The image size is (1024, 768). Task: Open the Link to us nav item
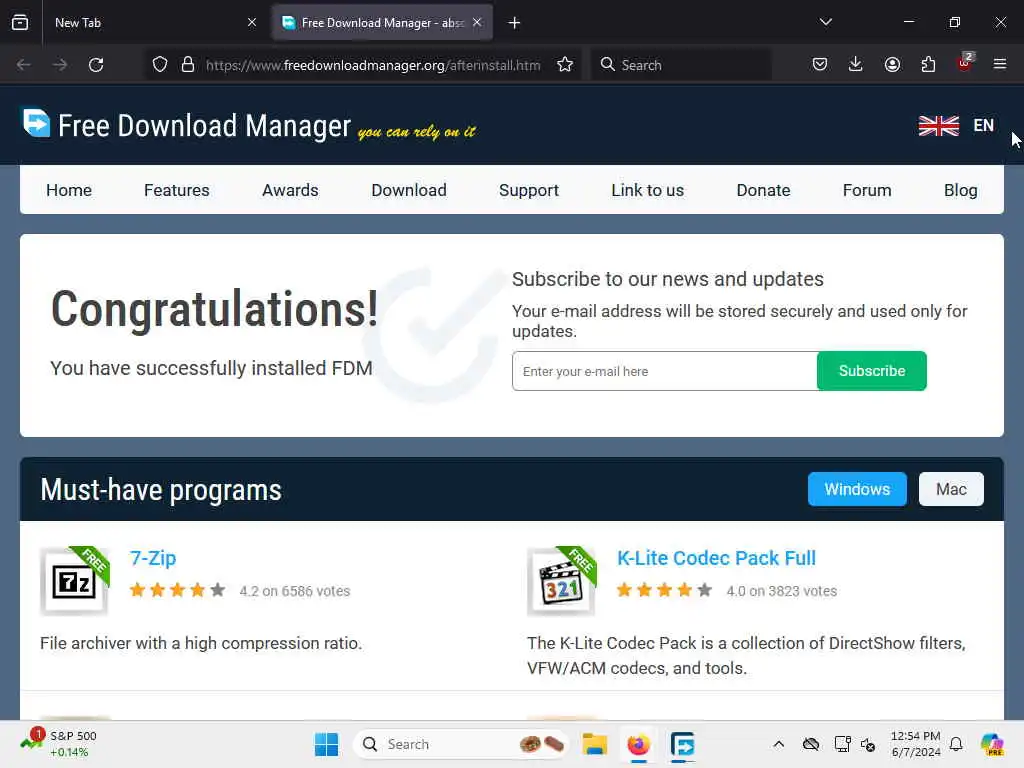click(648, 190)
